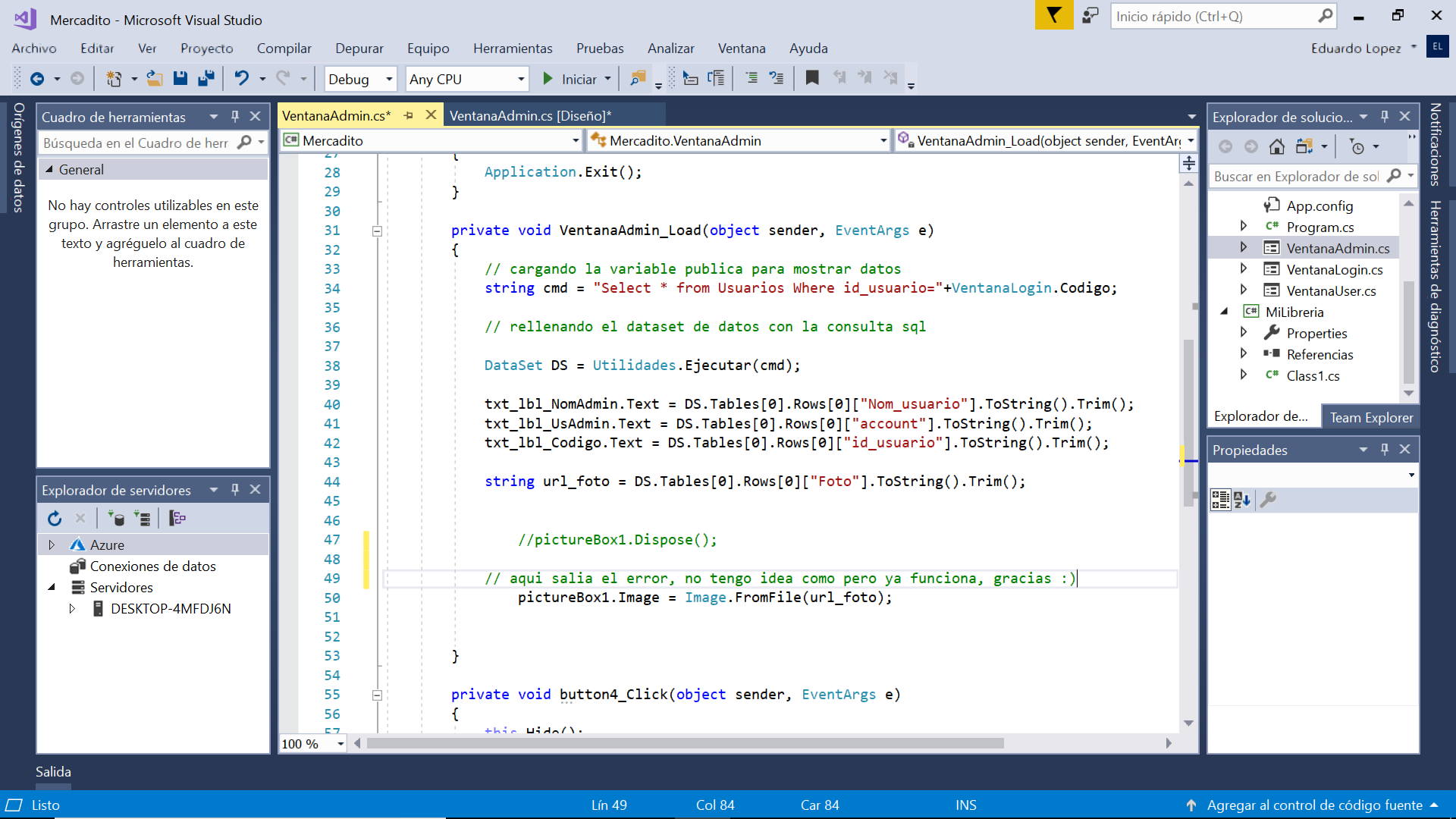The width and height of the screenshot is (1456, 819).
Task: Select Conexiones de datos node
Action: (x=152, y=566)
